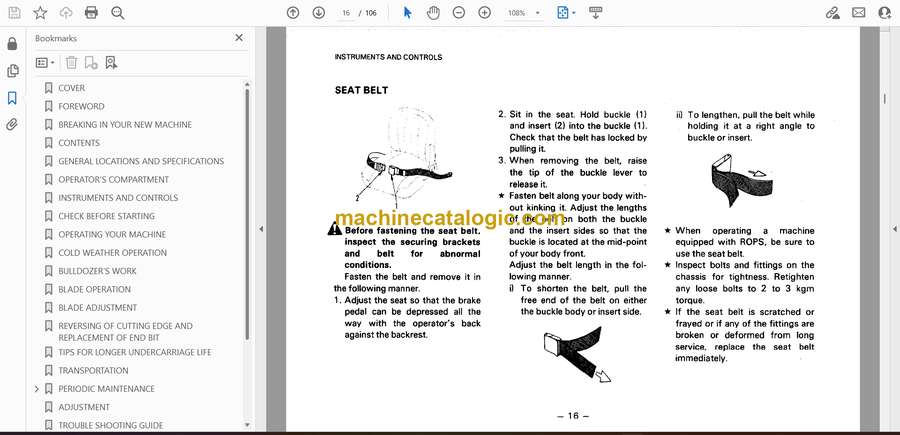Open attachments paperclip panel
The height and width of the screenshot is (435, 900).
12,125
